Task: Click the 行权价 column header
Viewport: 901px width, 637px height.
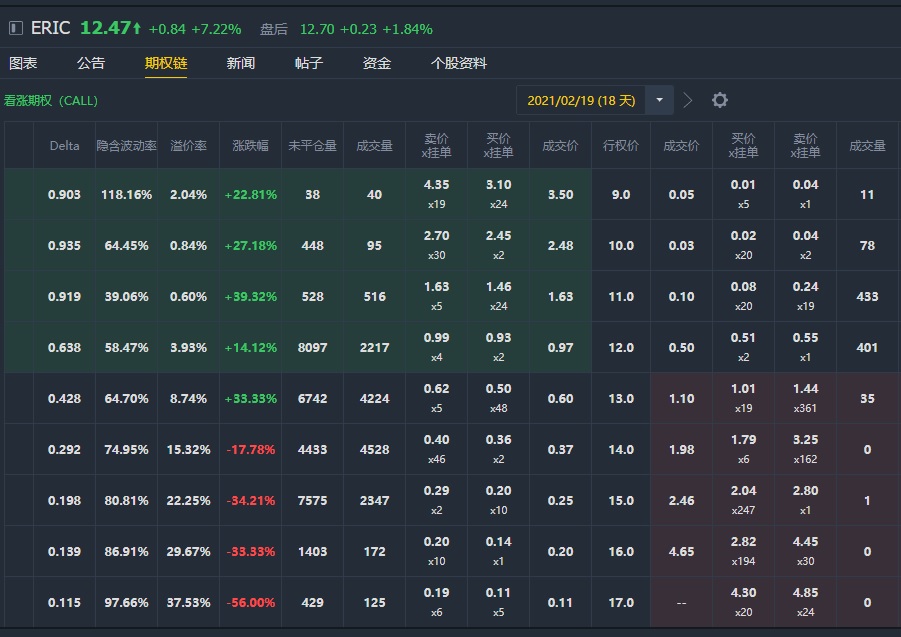Action: [621, 146]
